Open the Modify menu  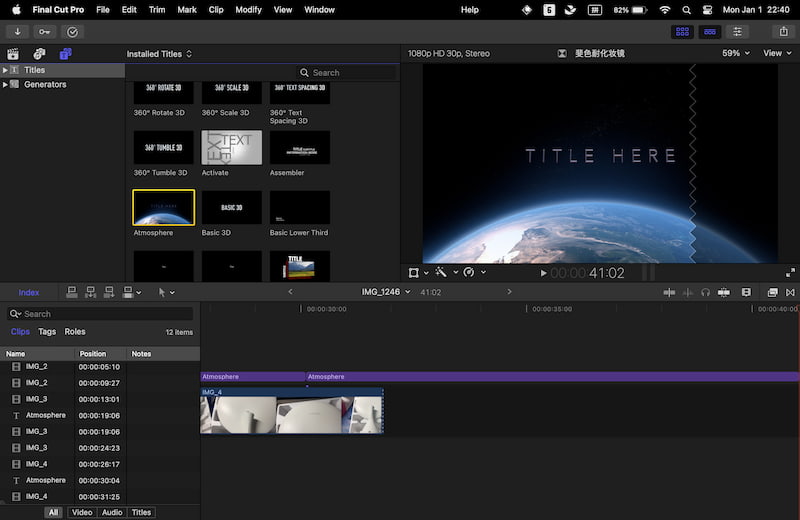point(248,9)
